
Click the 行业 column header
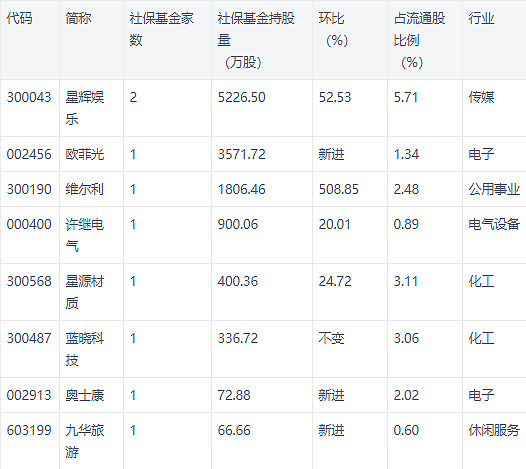[x=481, y=18]
